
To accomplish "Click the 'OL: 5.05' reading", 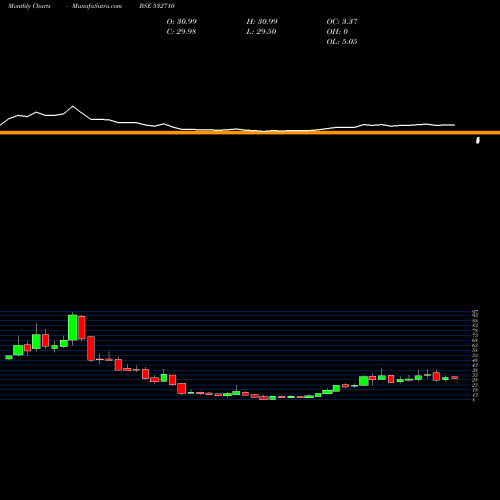I will pyautogui.click(x=342, y=41).
